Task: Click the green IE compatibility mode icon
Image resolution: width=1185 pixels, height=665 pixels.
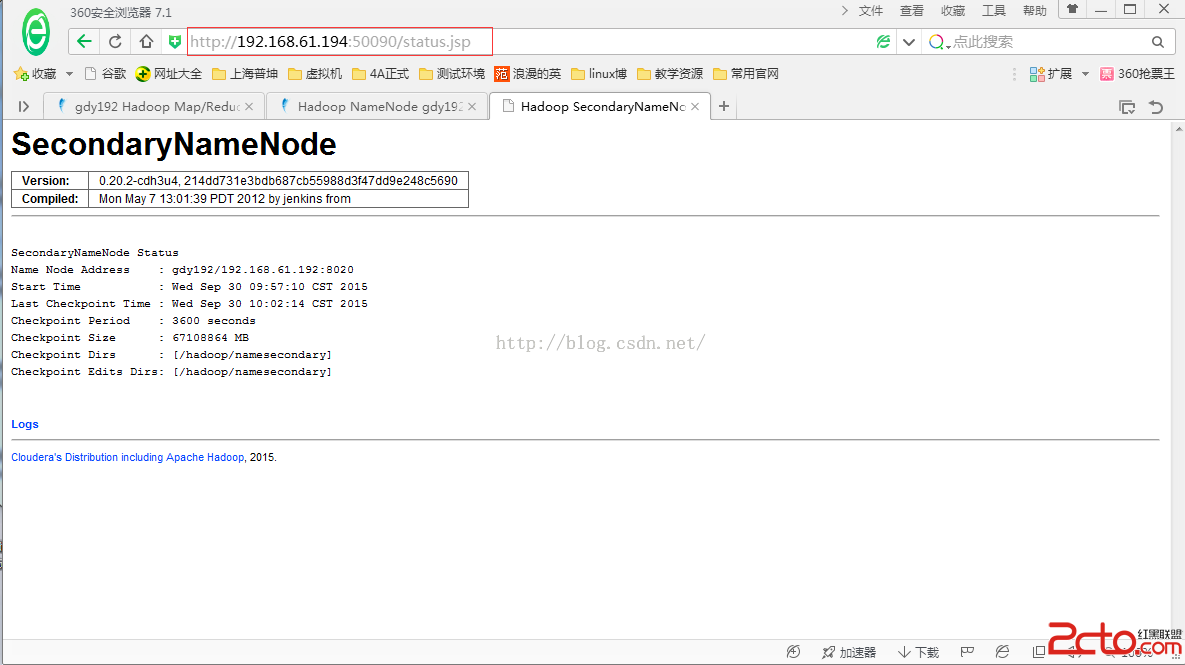Action: (883, 42)
